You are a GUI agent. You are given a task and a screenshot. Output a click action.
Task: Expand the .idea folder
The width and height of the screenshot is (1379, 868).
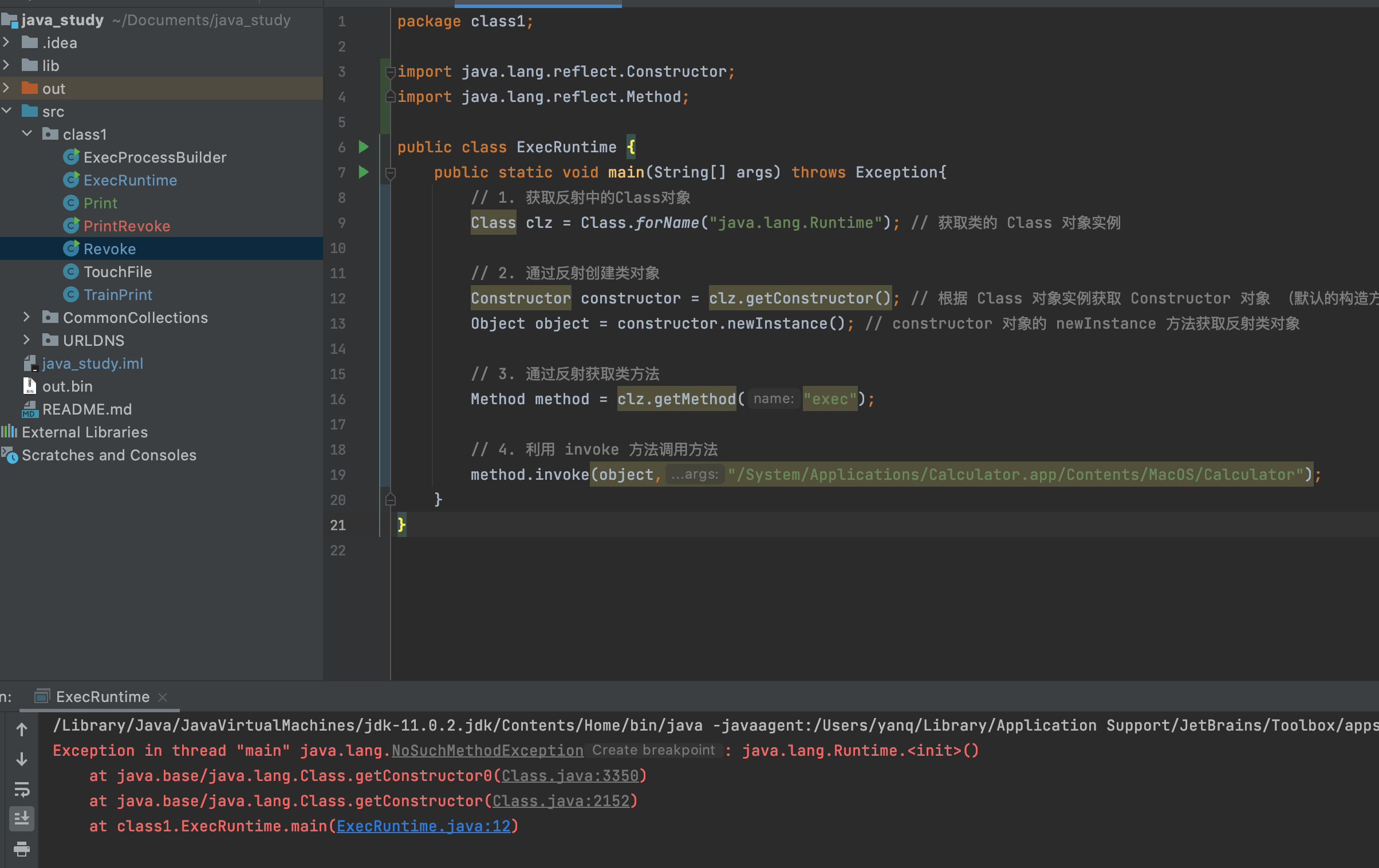pos(6,42)
